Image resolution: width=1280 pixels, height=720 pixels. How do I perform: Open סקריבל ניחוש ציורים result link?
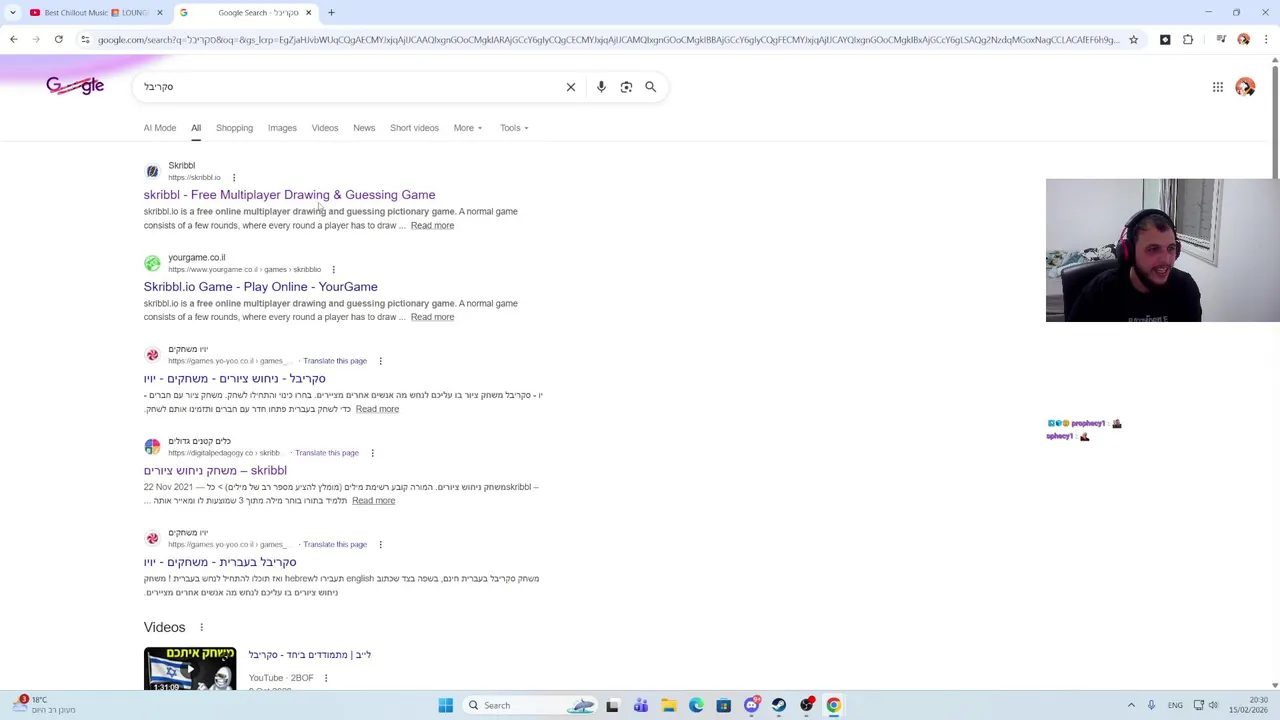point(234,379)
